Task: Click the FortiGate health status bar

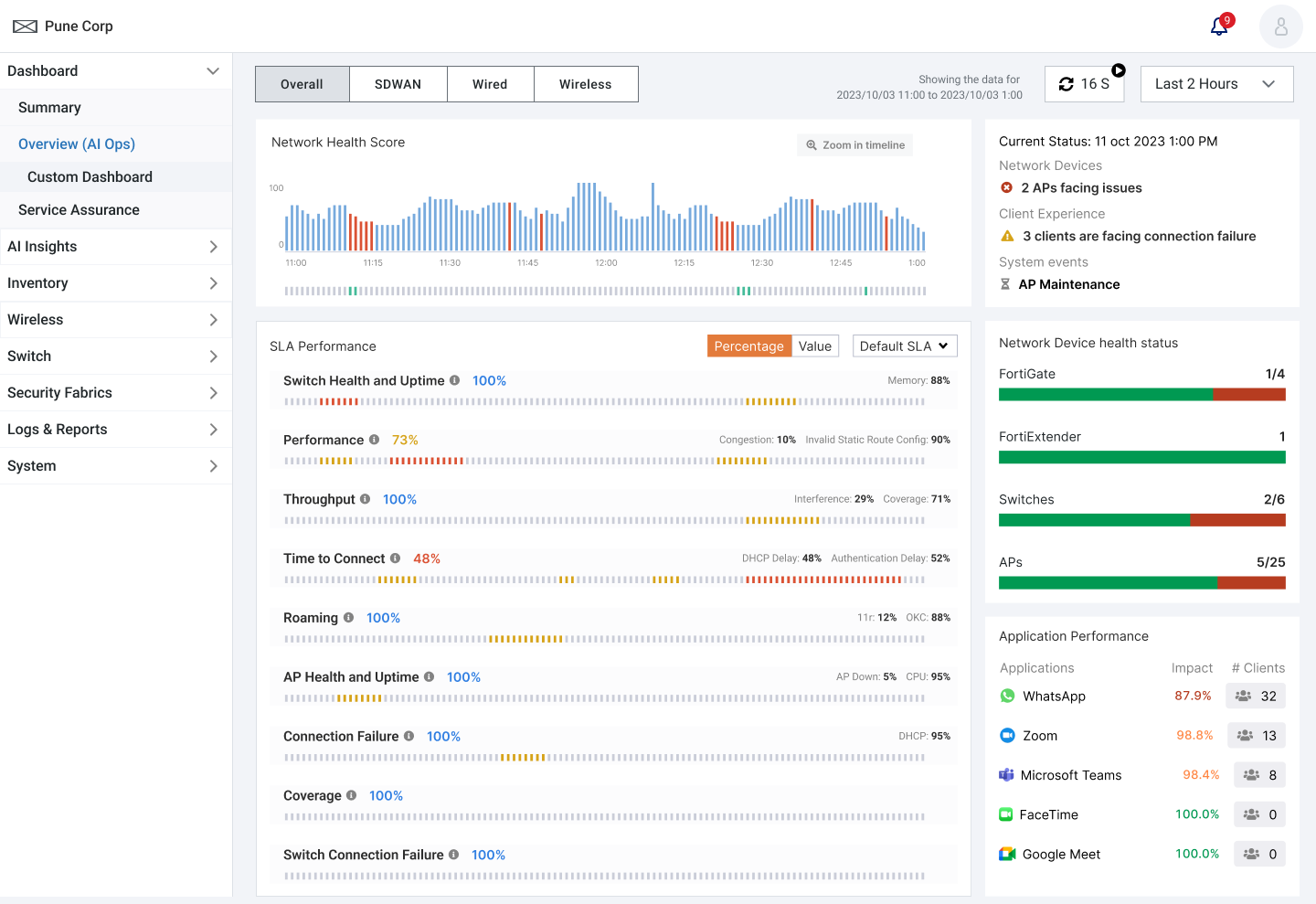Action: 1141,395
